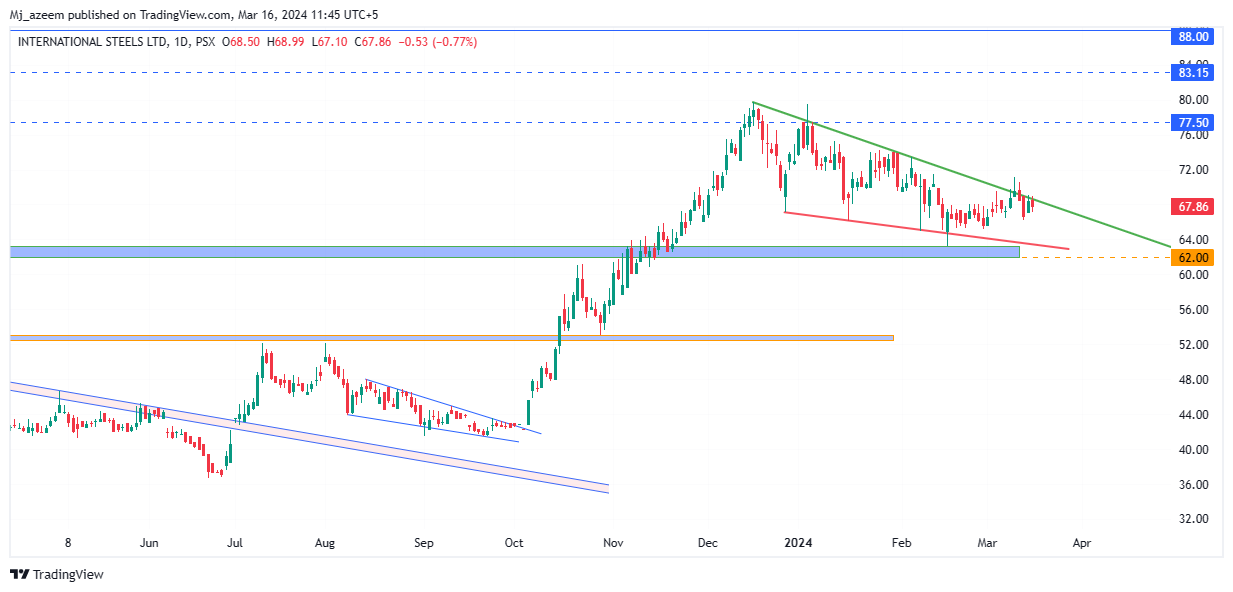Click the 36.00 tick on price scale
The height and width of the screenshot is (592, 1233).
click(x=1194, y=485)
